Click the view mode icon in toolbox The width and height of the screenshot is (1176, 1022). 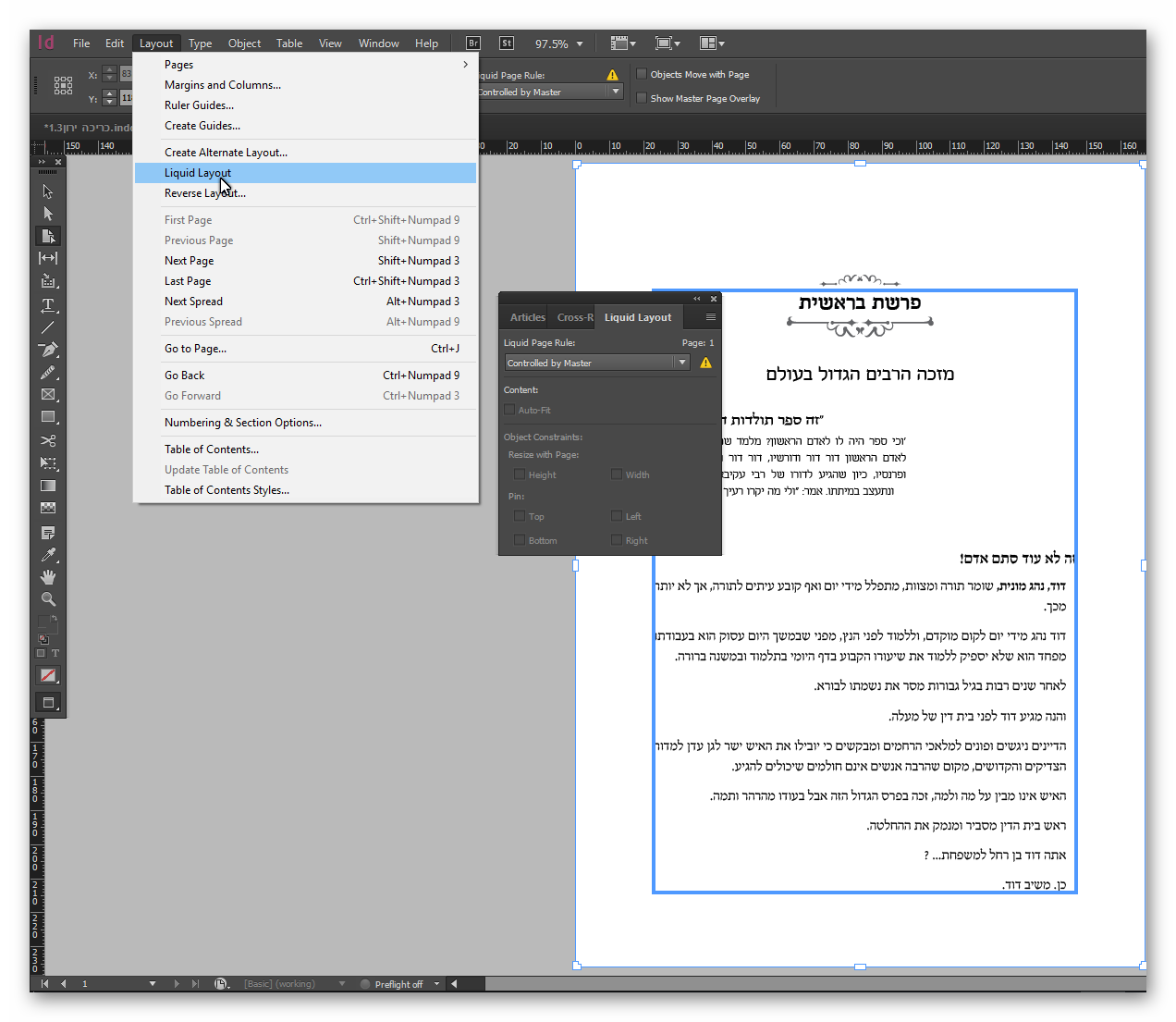[x=48, y=703]
